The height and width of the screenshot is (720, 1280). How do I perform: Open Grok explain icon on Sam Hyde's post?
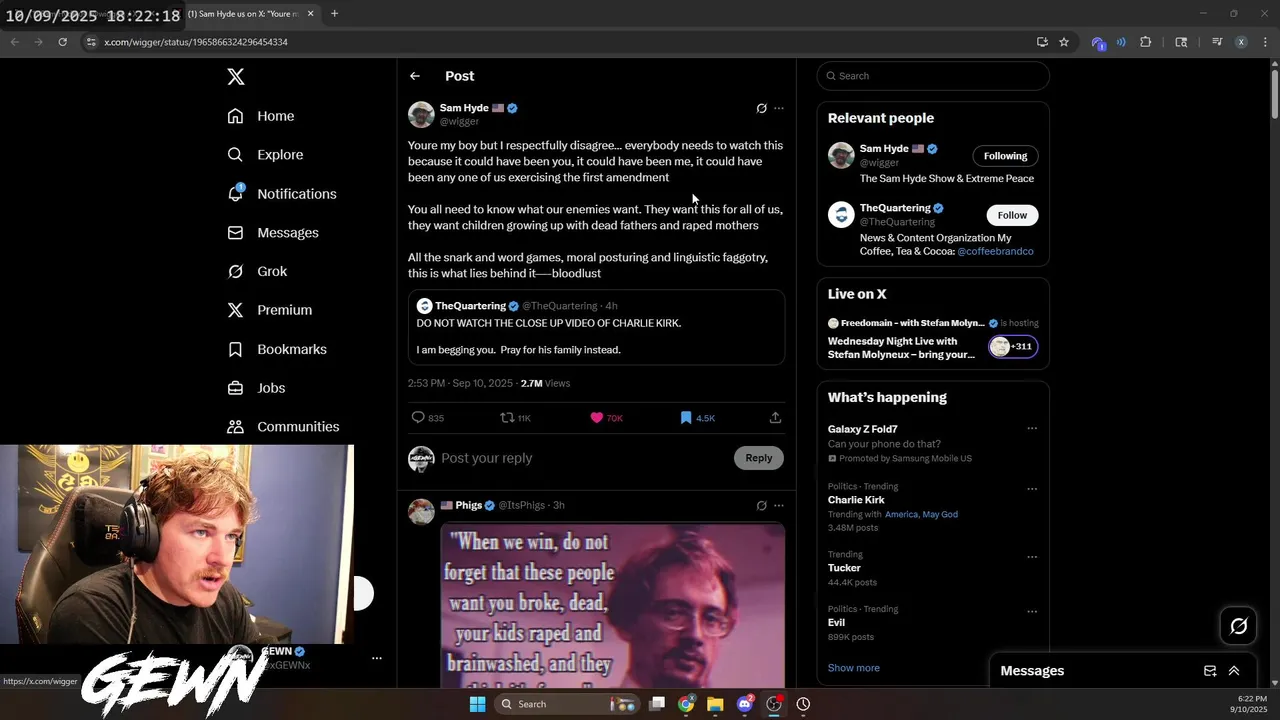point(761,108)
